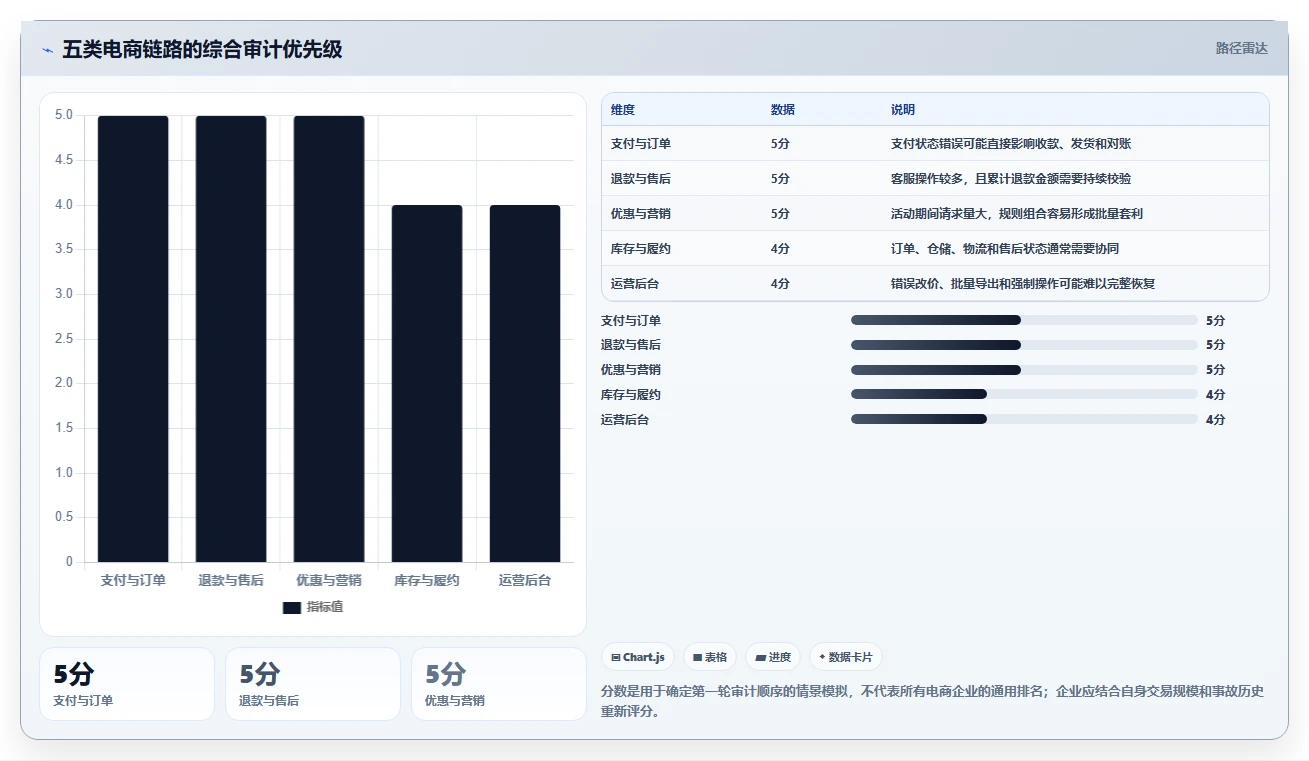
Task: Click the 退款与售后 progress bar
Action: pos(1024,345)
